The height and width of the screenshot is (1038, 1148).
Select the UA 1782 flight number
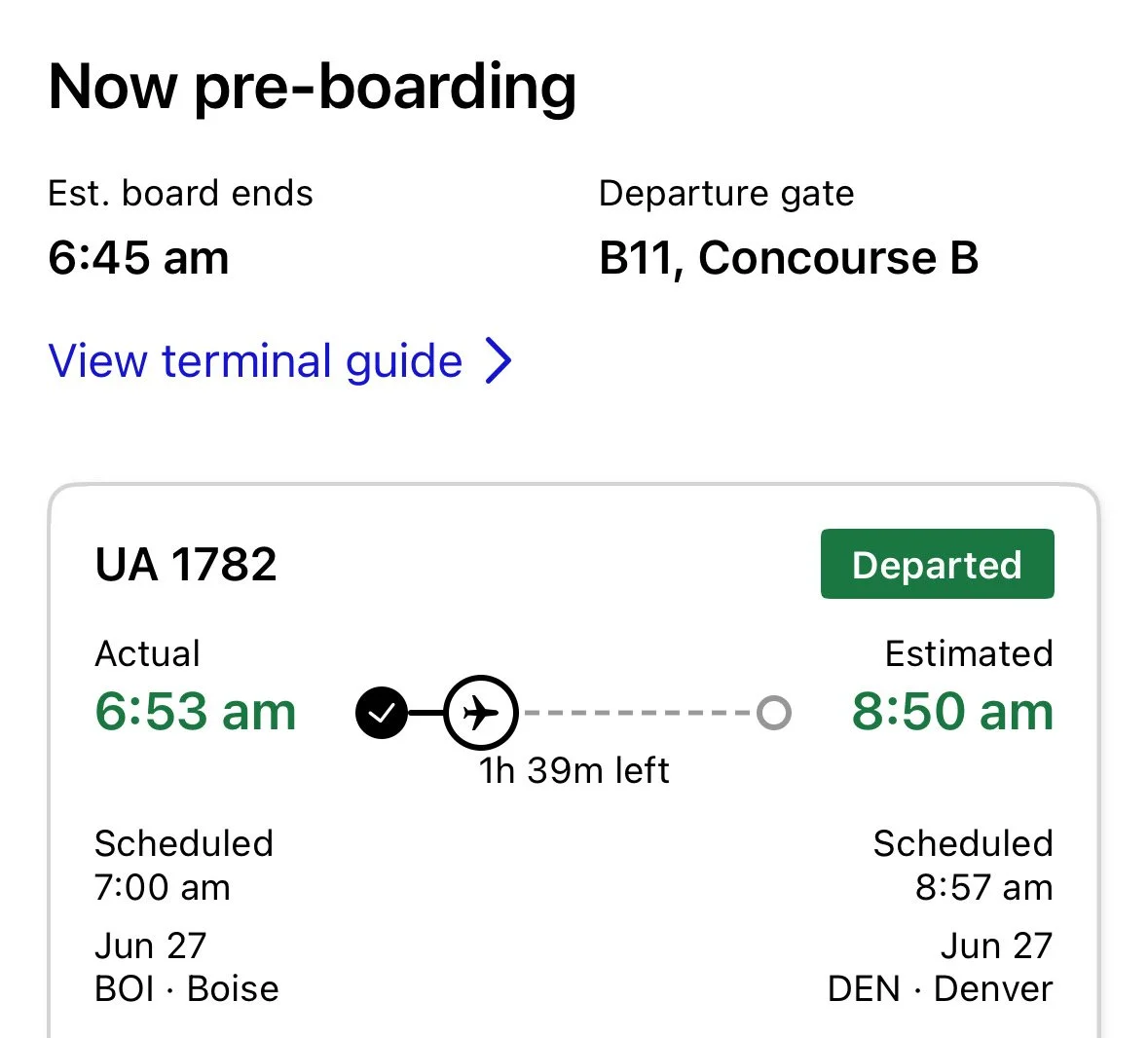[186, 565]
